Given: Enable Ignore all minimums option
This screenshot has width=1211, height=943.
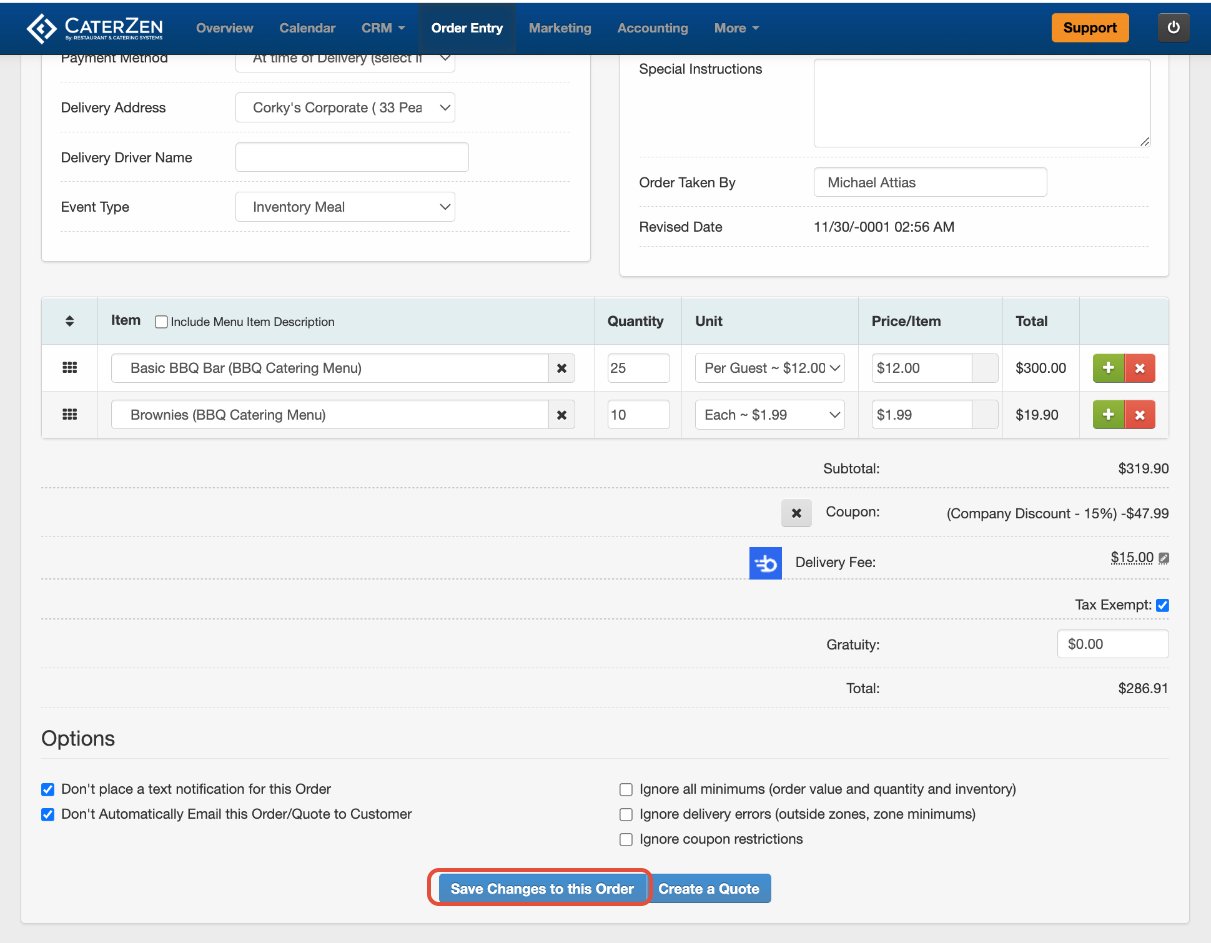Looking at the screenshot, I should tap(626, 789).
